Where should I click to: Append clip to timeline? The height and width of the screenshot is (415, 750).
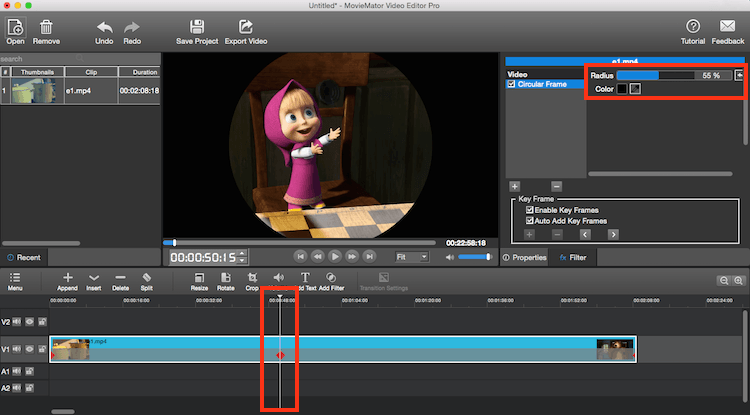click(x=67, y=282)
